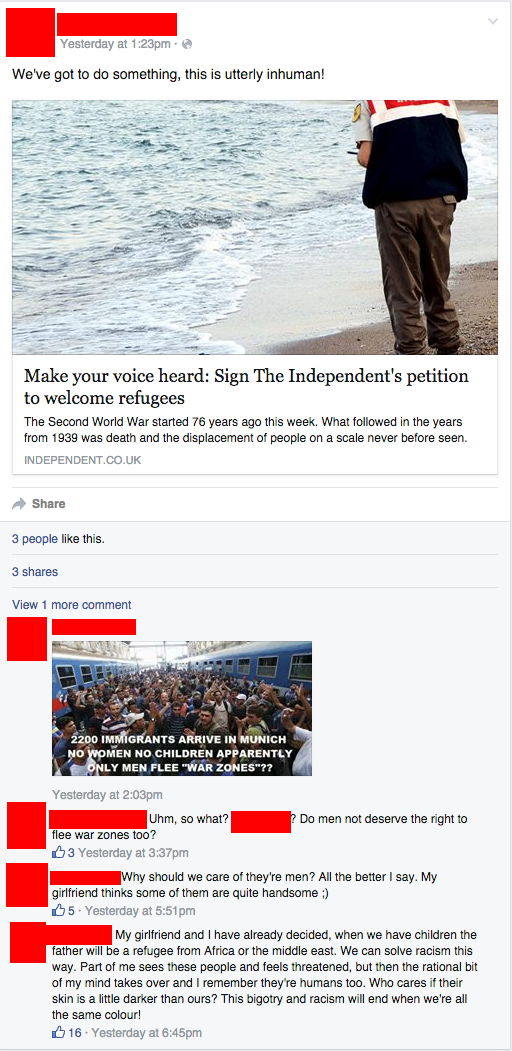Click the comment timestamp Yesterday at 3:37pm
512x1051 pixels.
133,853
